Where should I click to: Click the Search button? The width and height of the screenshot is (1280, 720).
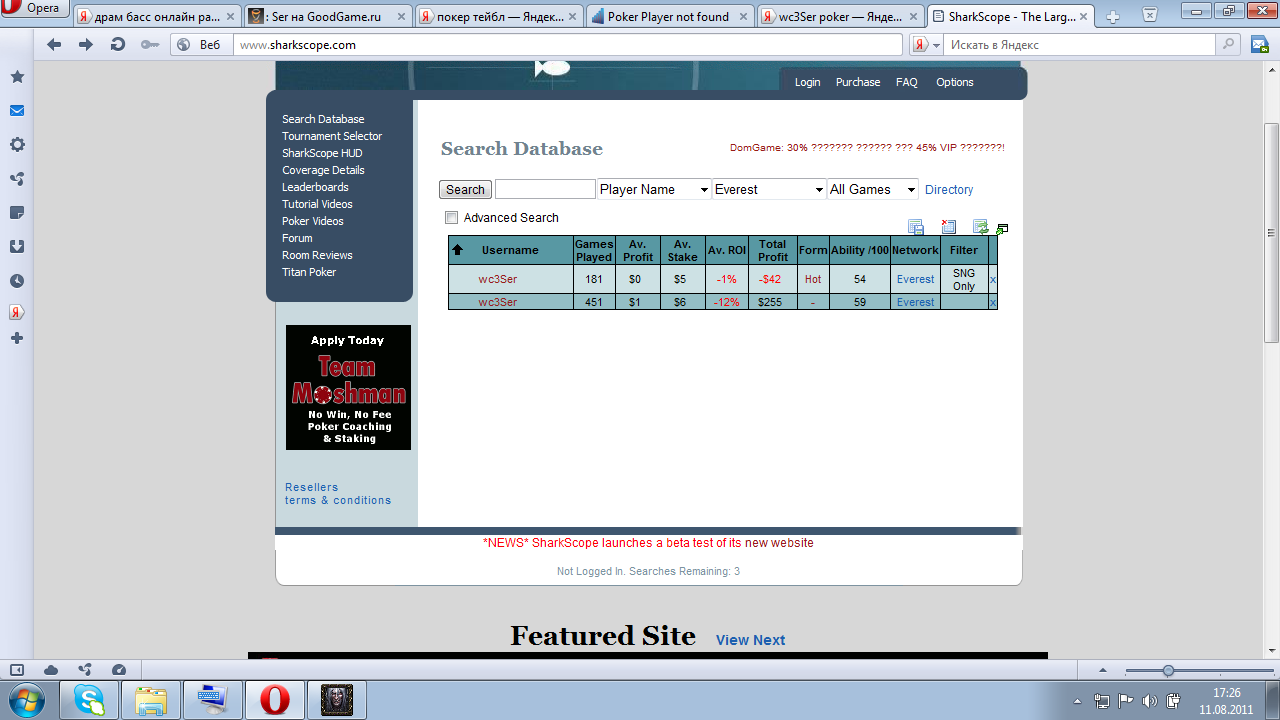point(465,190)
